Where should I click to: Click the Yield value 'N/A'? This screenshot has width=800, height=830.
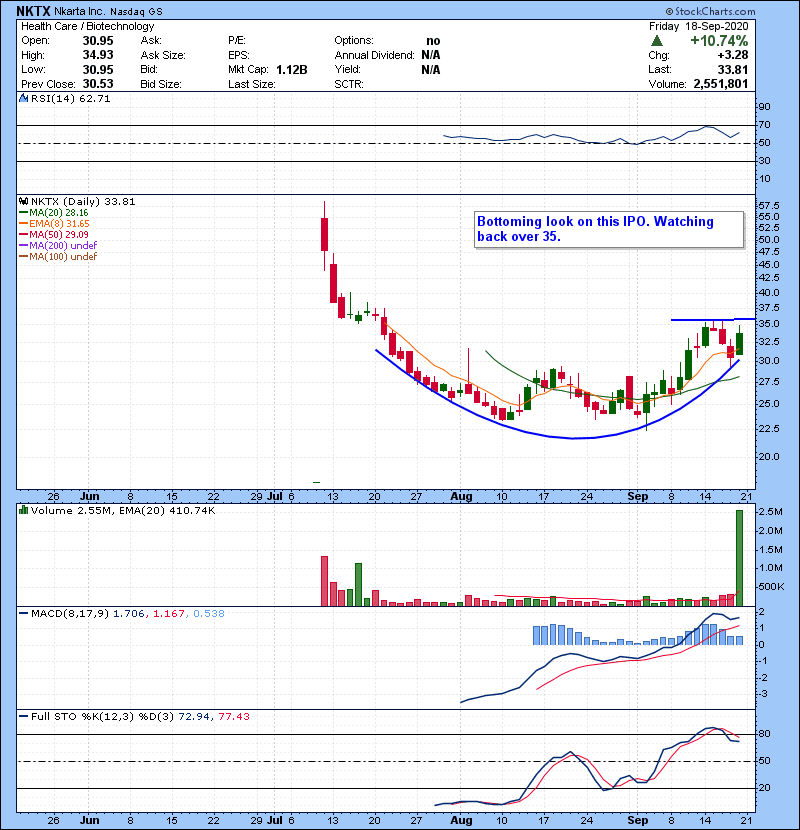coord(431,69)
